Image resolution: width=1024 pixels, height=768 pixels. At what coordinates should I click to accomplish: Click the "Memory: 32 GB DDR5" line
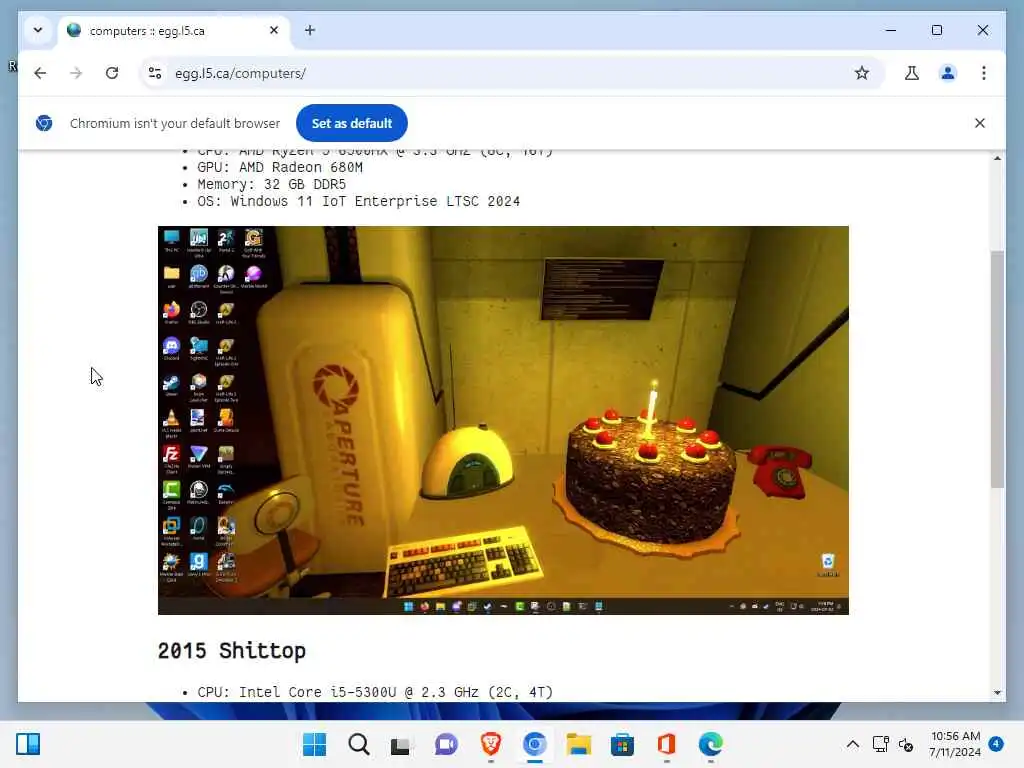(x=272, y=184)
